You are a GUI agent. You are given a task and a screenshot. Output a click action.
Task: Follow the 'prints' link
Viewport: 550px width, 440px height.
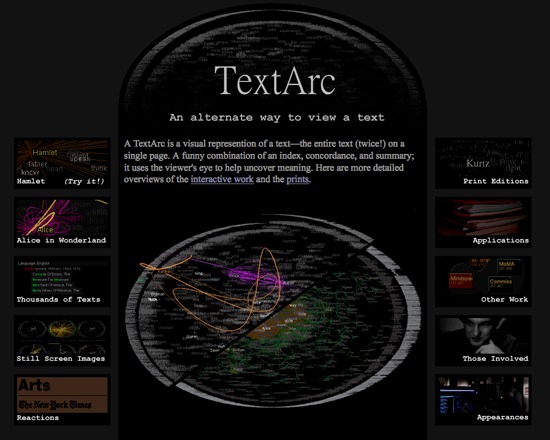click(297, 179)
